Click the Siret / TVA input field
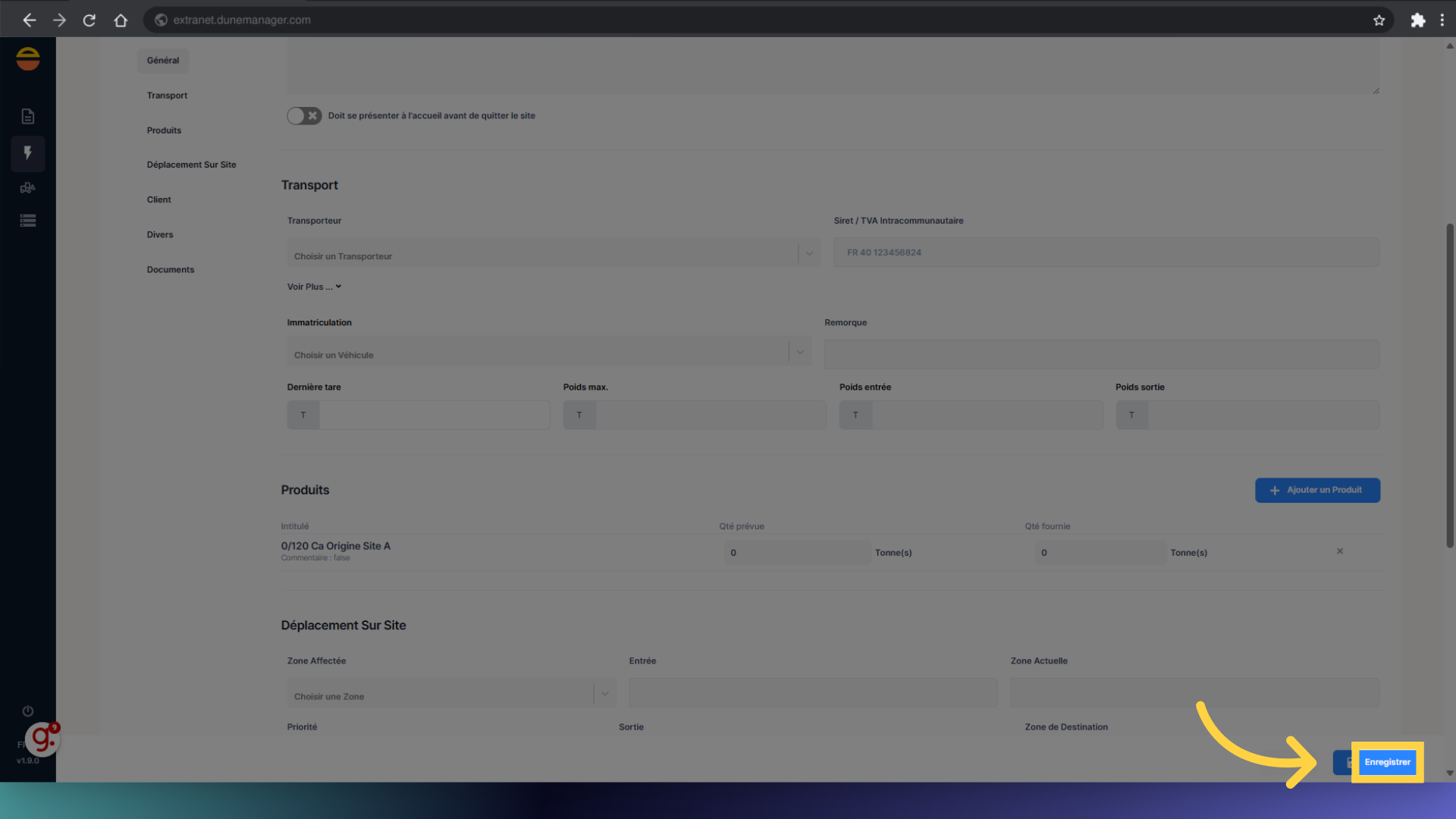Screen dimensions: 1456x819 pyautogui.click(x=1106, y=253)
